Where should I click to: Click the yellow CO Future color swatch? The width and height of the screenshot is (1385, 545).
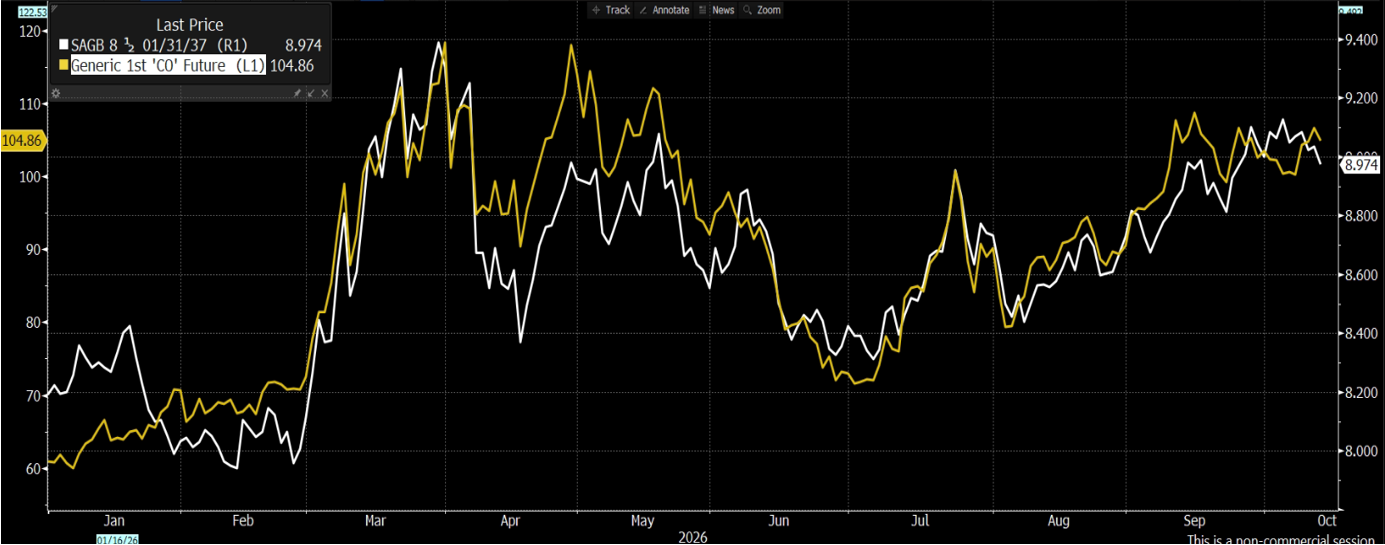[64, 65]
